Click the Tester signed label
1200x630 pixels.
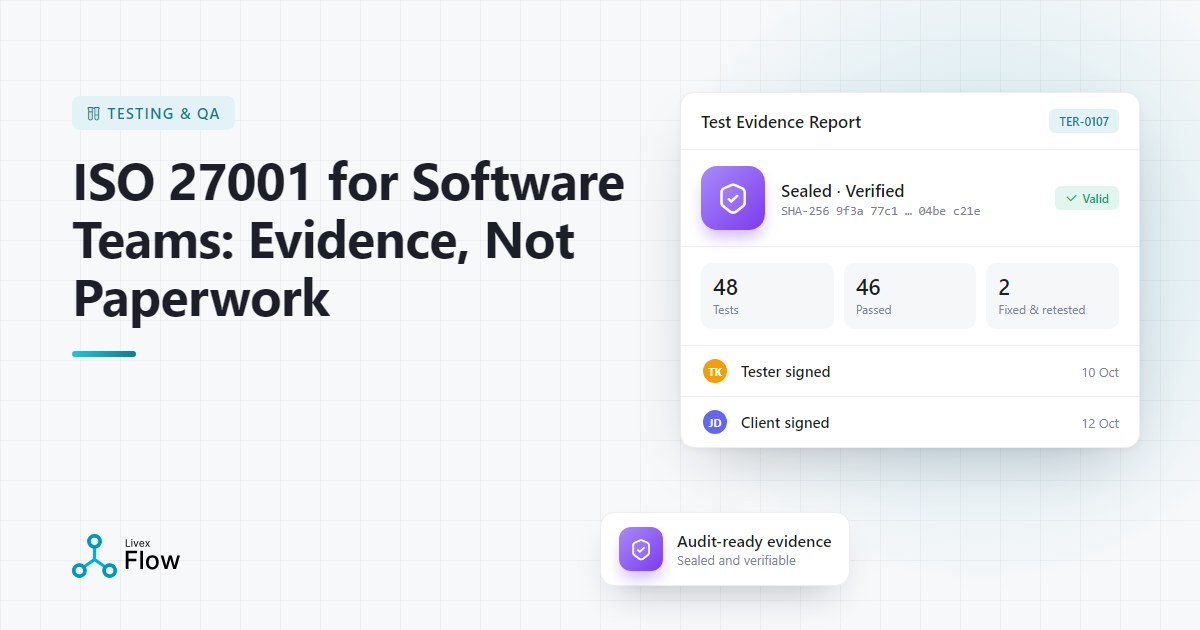[785, 372]
